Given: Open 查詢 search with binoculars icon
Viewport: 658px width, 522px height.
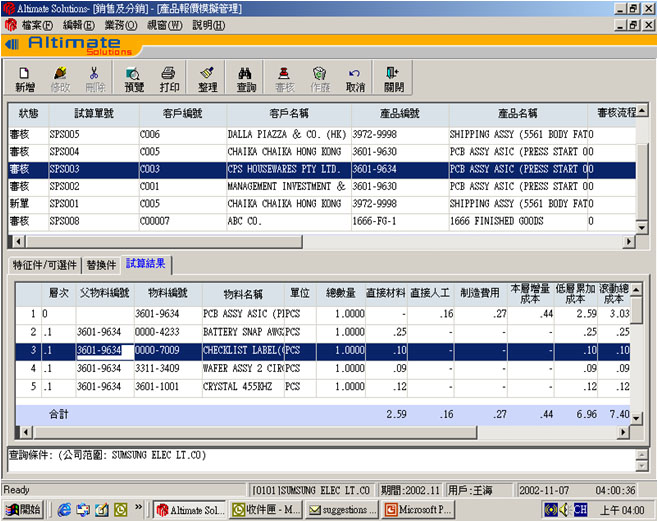Looking at the screenshot, I should 246,79.
